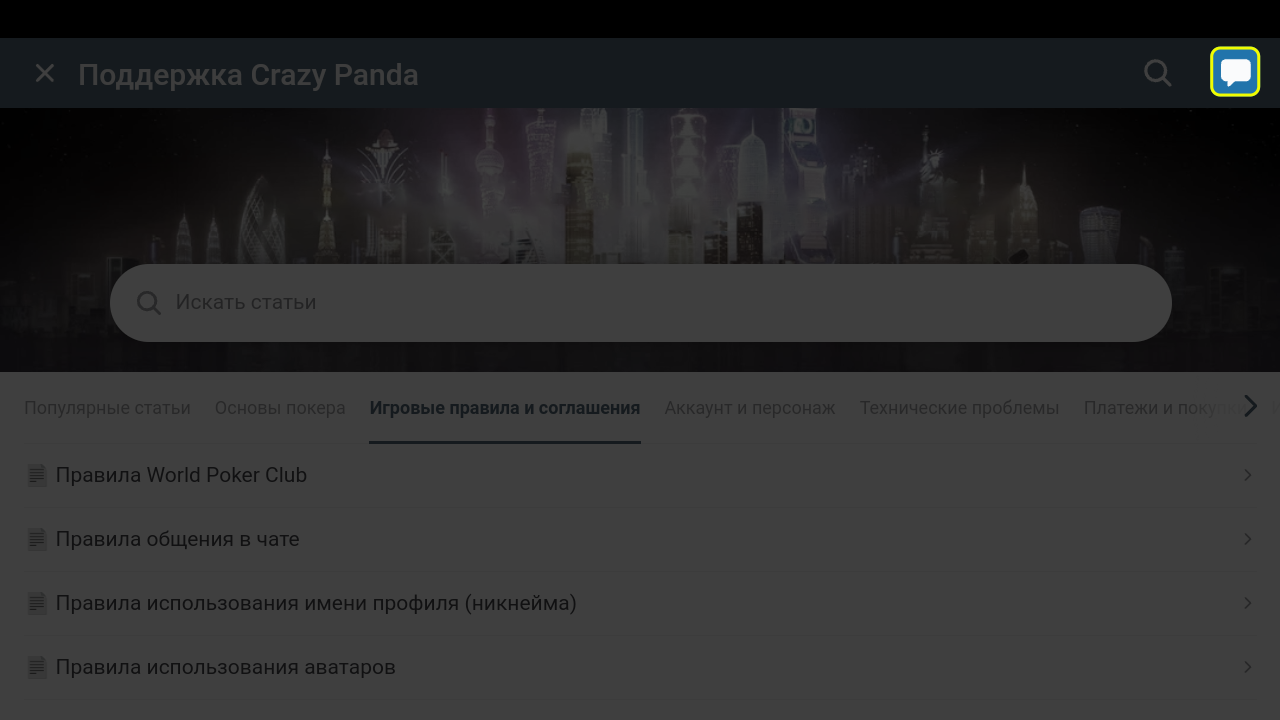Viewport: 1280px width, 720px height.
Task: Open the support chat icon
Action: pyautogui.click(x=1235, y=72)
